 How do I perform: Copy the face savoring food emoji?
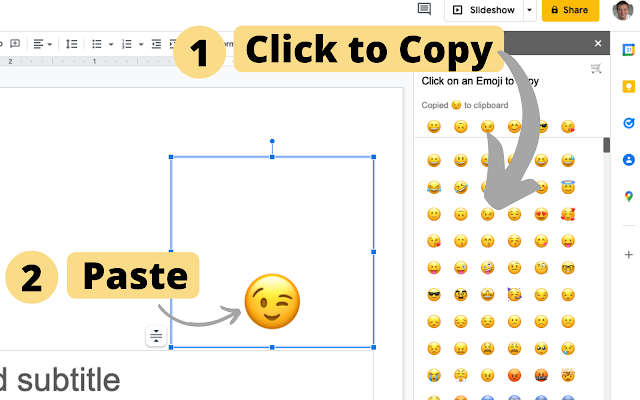(x=541, y=241)
